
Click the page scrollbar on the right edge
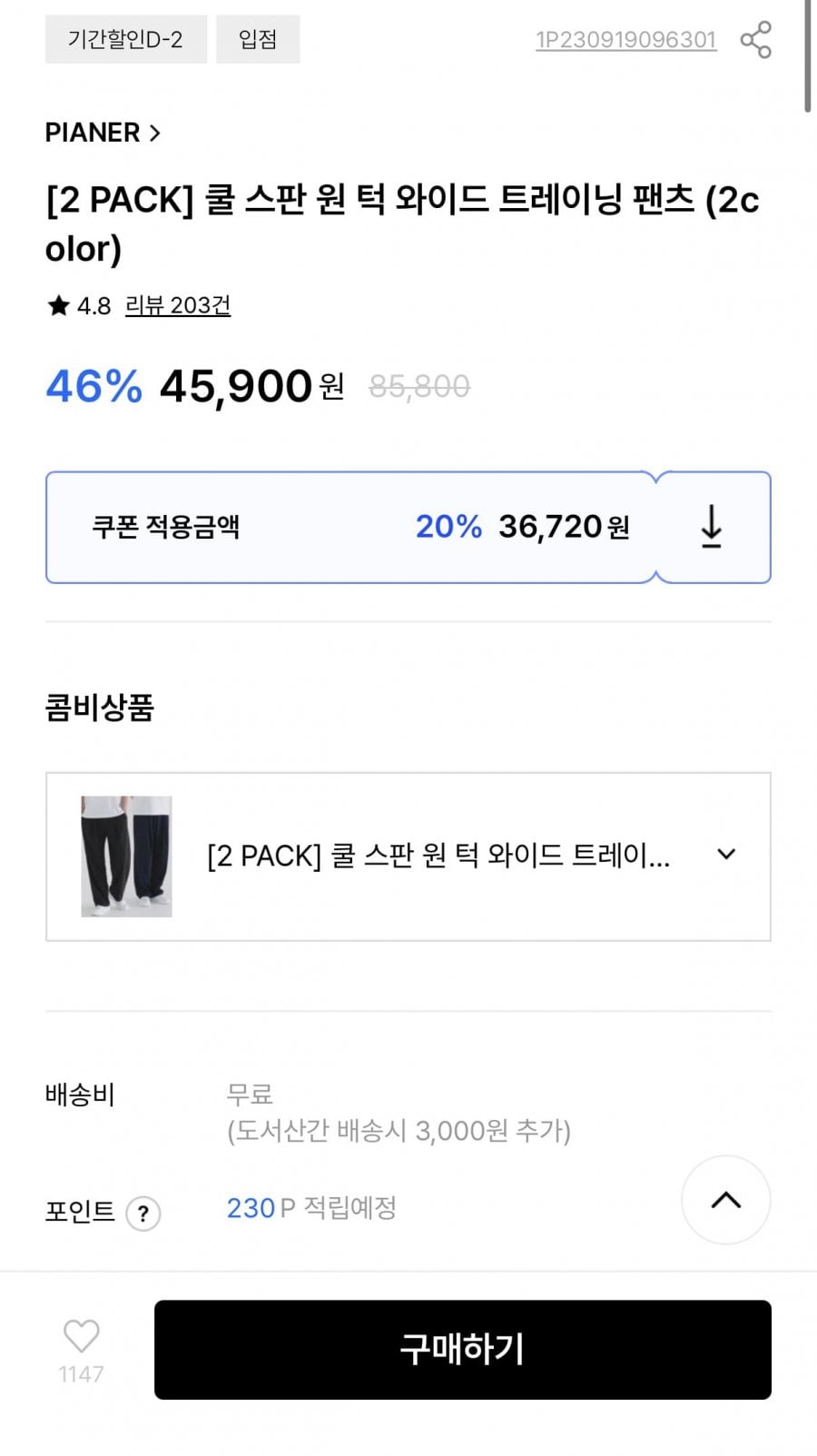(x=807, y=56)
